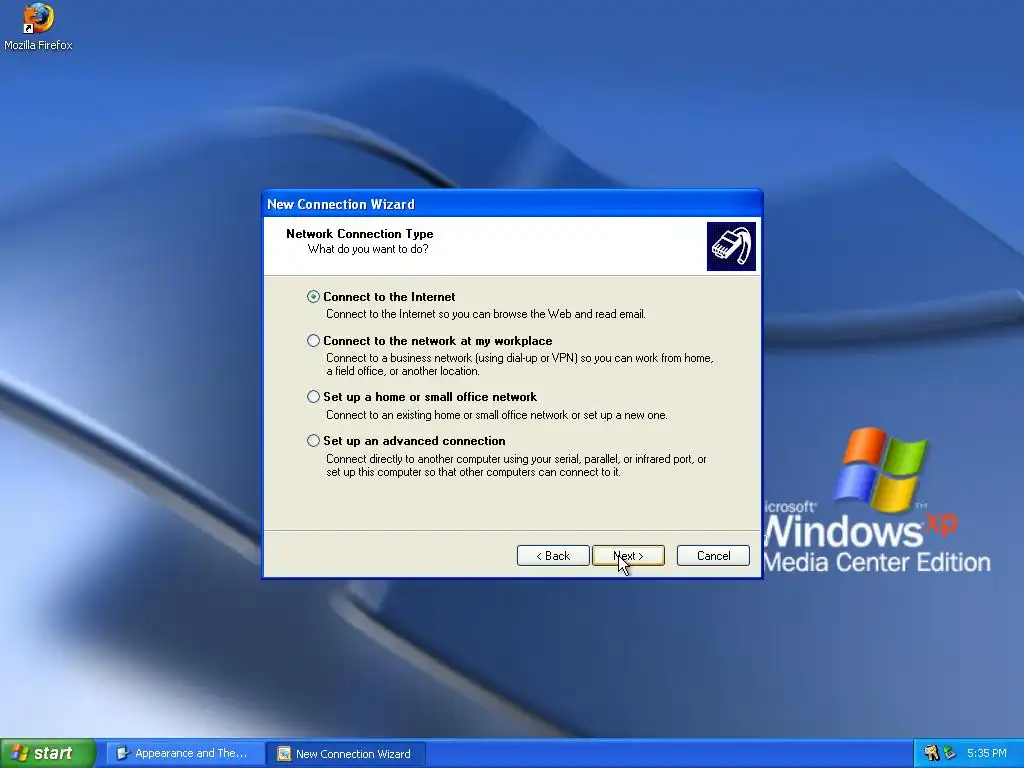Image resolution: width=1024 pixels, height=768 pixels.
Task: Click 'What do you want to do?' text
Action: coord(368,249)
